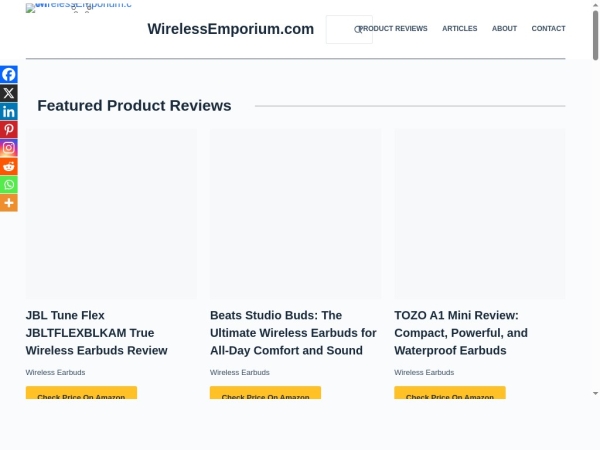
Task: Click the WirelessEmporium logo image
Action: click(x=78, y=7)
